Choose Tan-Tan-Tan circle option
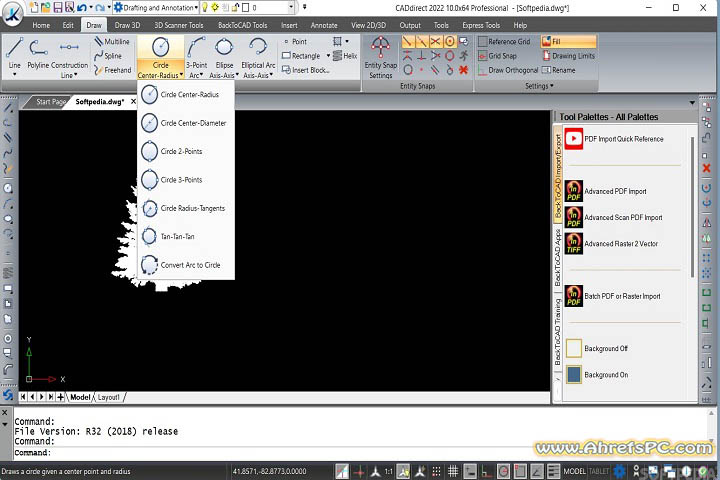720x480 pixels. click(x=186, y=237)
